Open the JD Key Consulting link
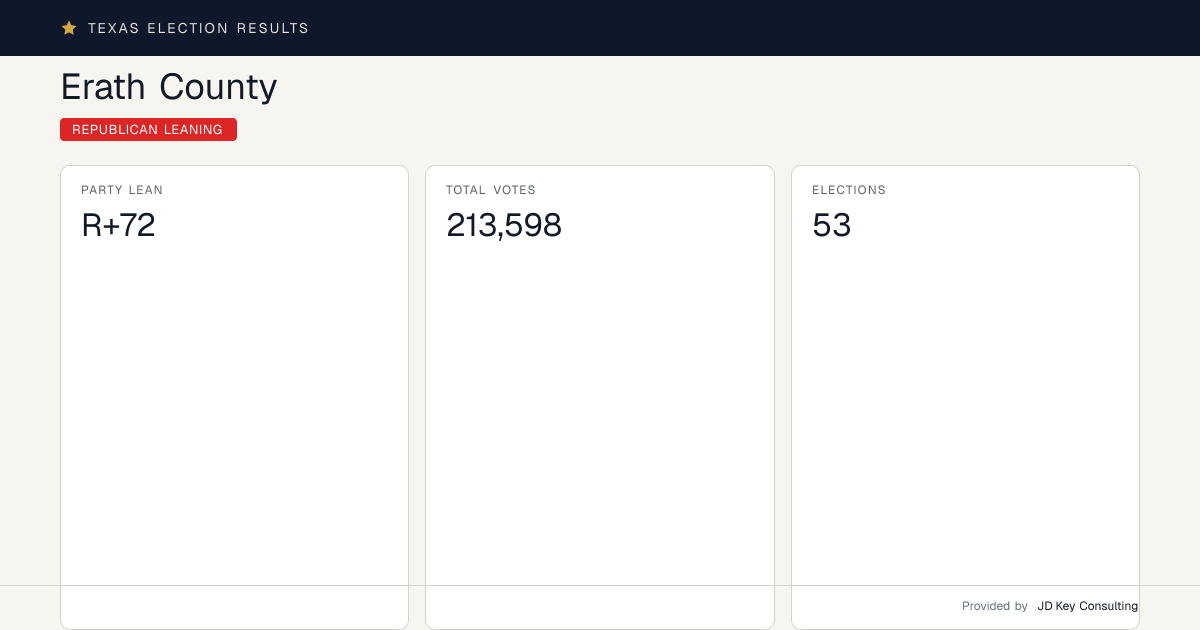1200x630 pixels. [1088, 606]
